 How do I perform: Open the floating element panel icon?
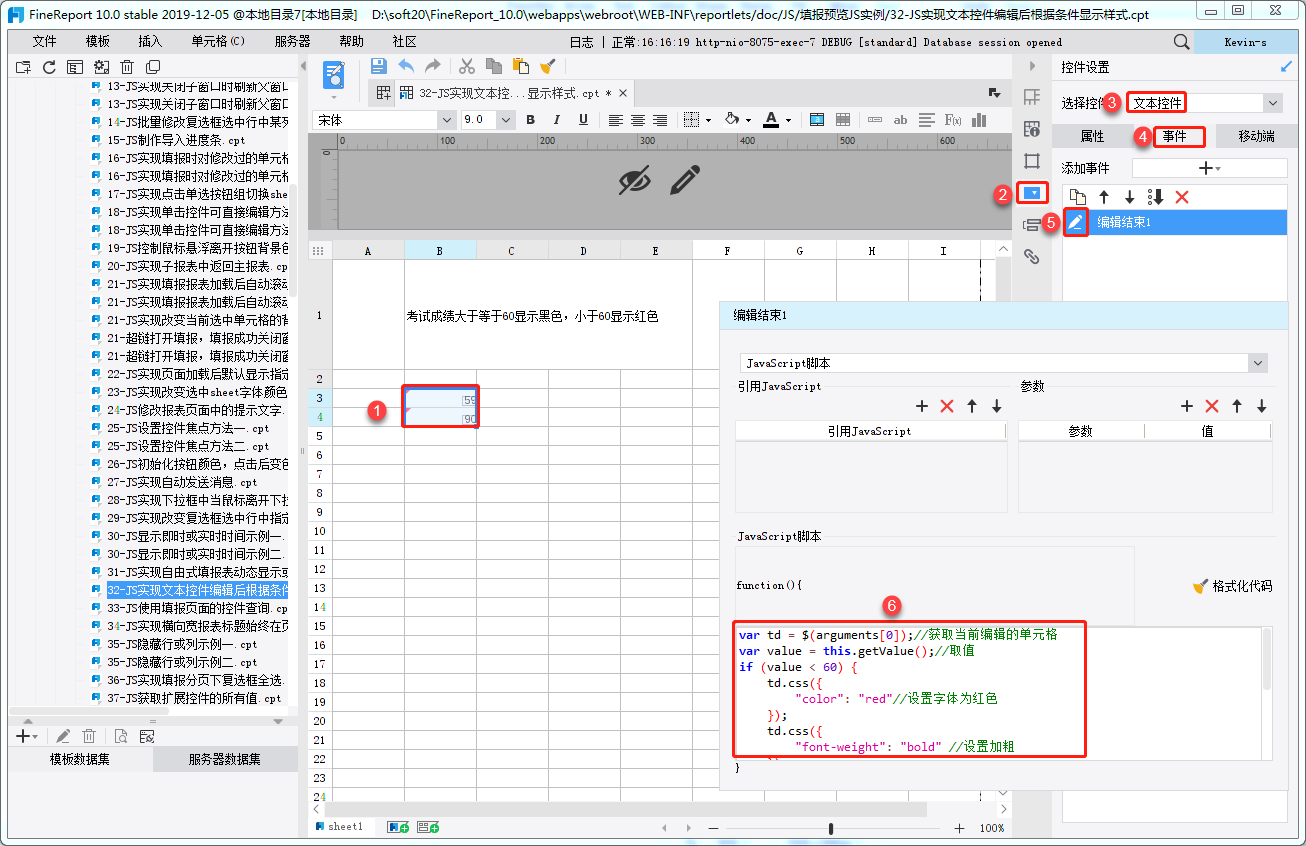pyautogui.click(x=1032, y=161)
